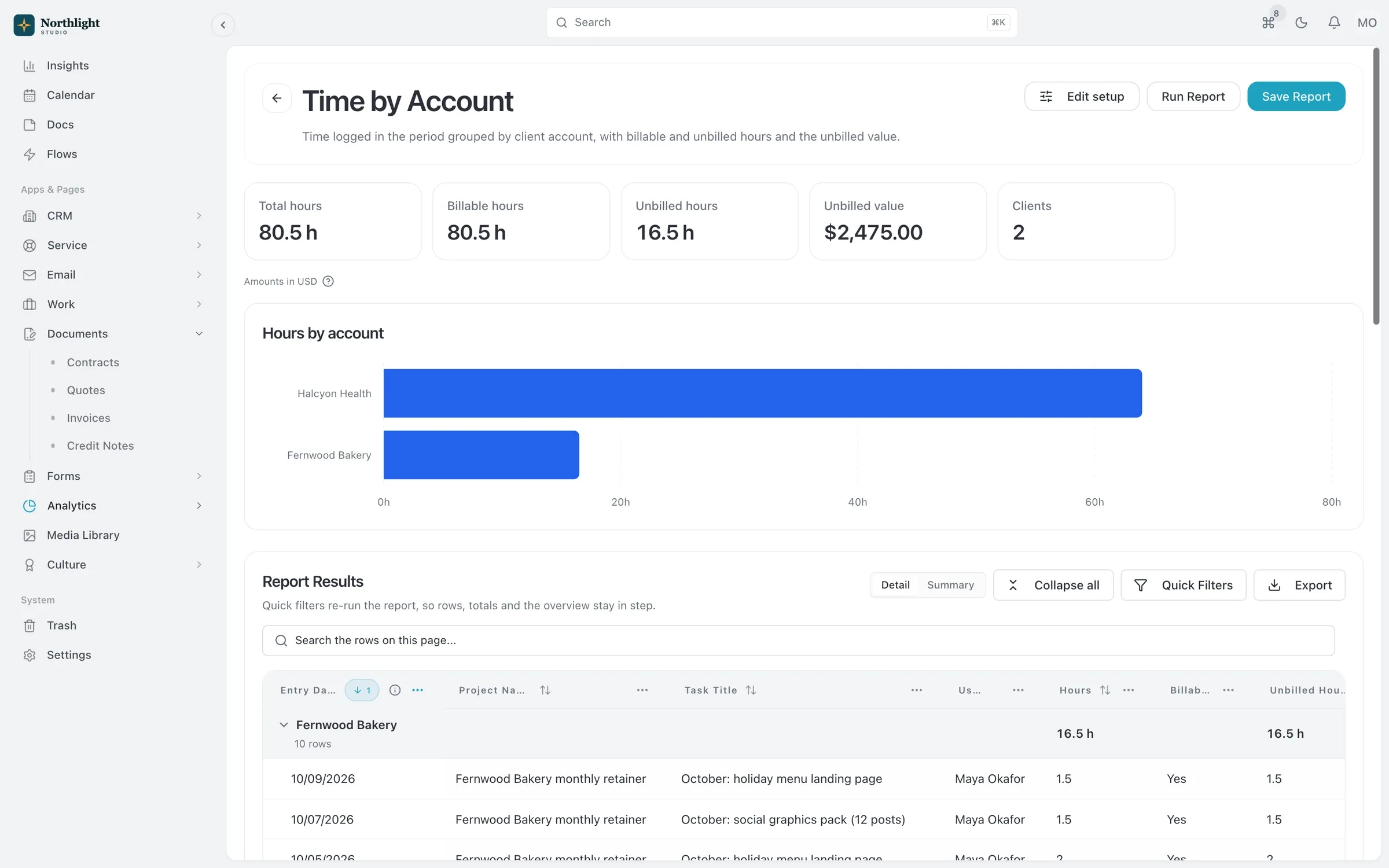Open the Task Title column options dots
Screen dimensions: 1389x868
coord(916,690)
